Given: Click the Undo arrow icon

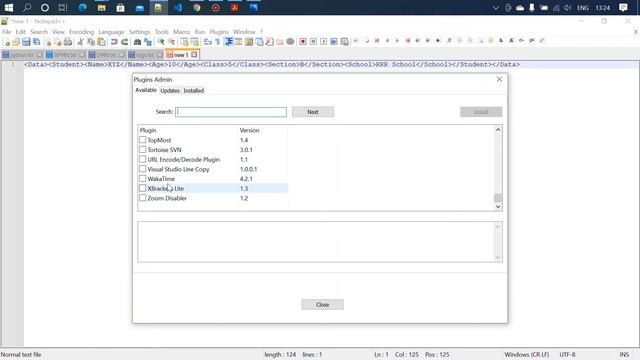Looking at the screenshot, I should [114, 42].
